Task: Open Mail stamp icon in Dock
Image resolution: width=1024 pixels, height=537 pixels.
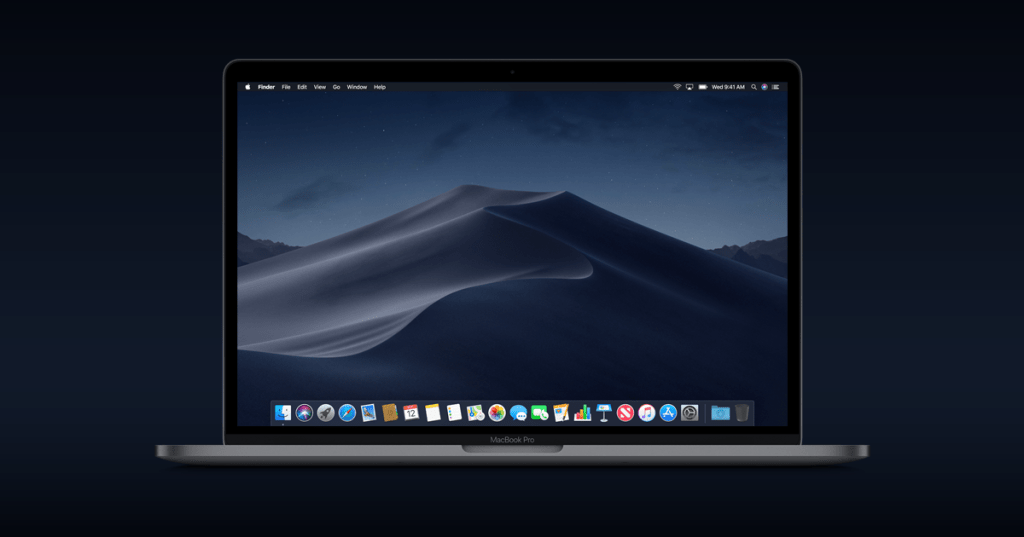Action: [368, 413]
